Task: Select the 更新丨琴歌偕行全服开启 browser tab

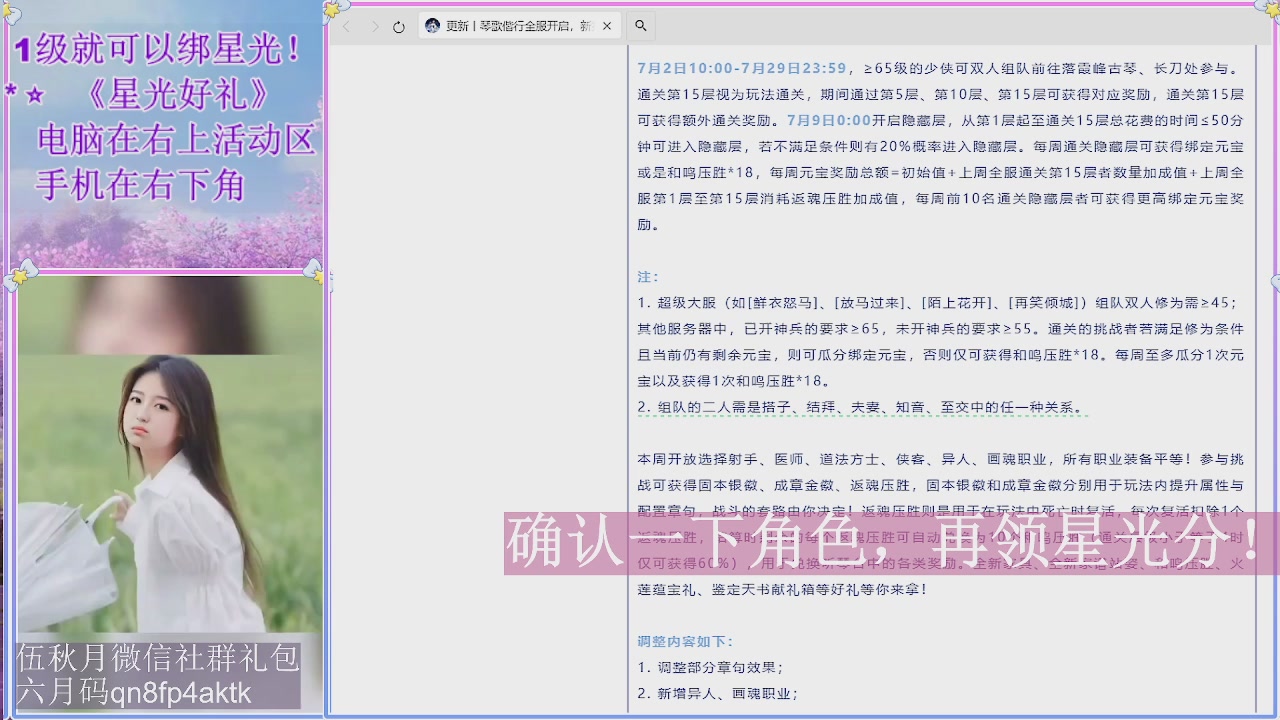Action: 520,26
